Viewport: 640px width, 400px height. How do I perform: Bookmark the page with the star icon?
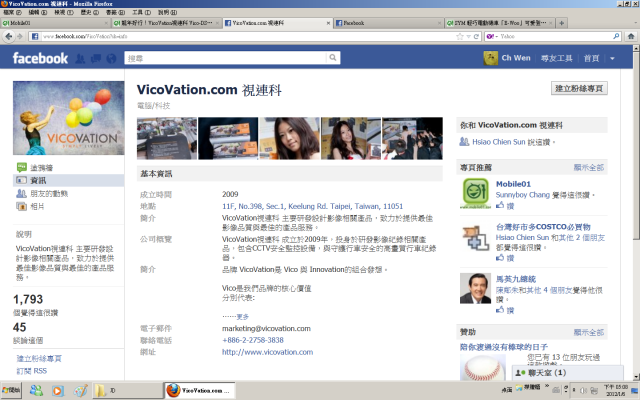(x=460, y=36)
